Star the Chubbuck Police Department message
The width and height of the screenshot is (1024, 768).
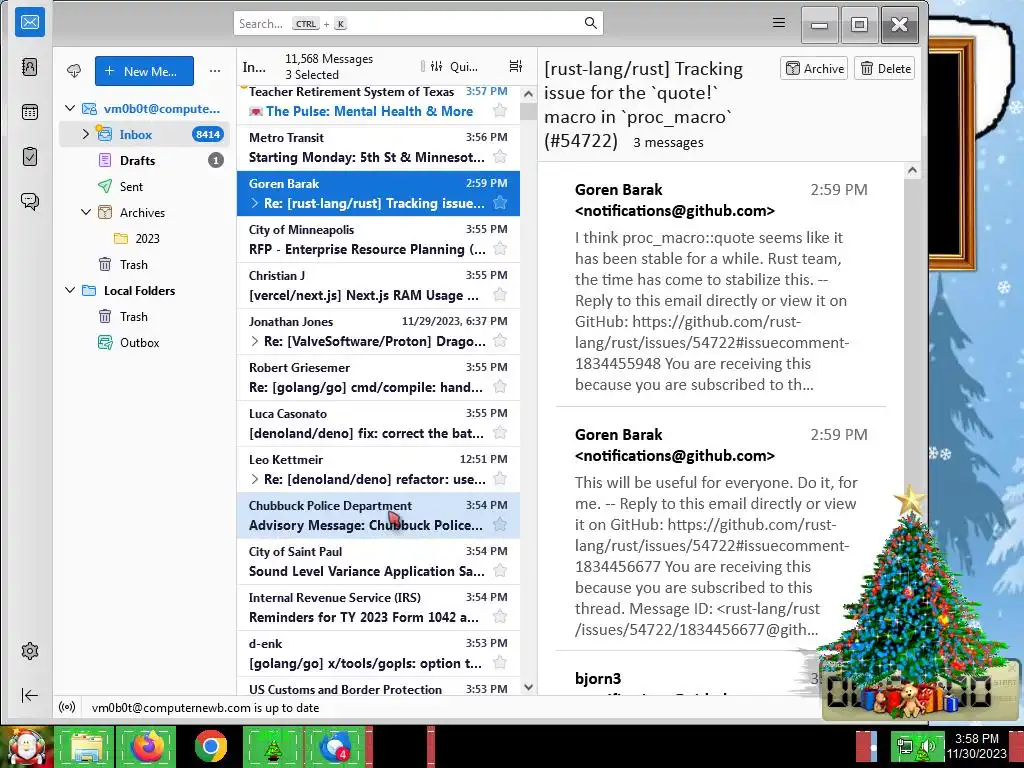pos(500,524)
